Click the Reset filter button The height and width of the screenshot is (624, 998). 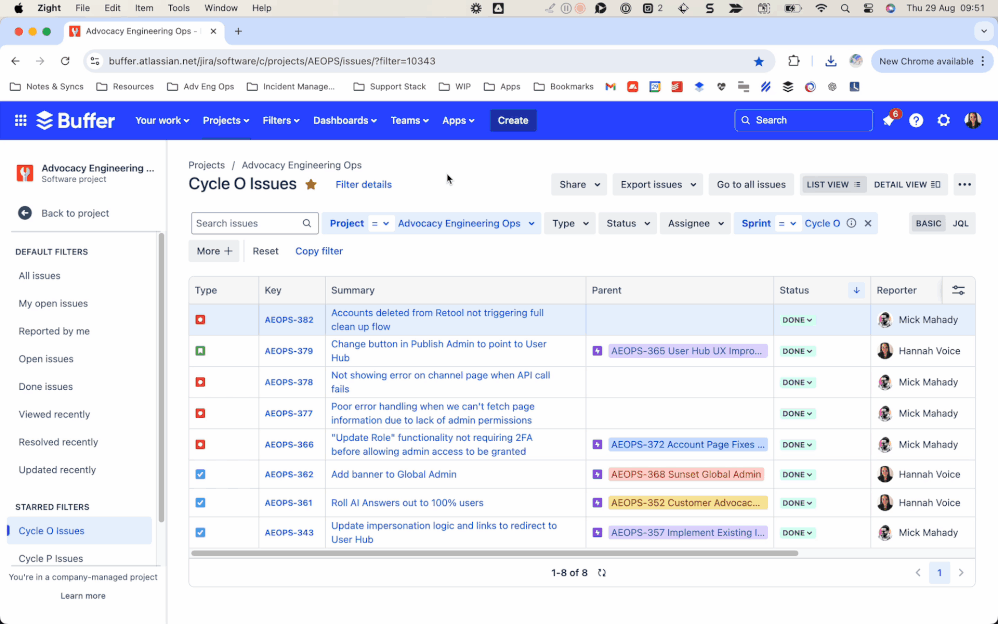pos(265,251)
